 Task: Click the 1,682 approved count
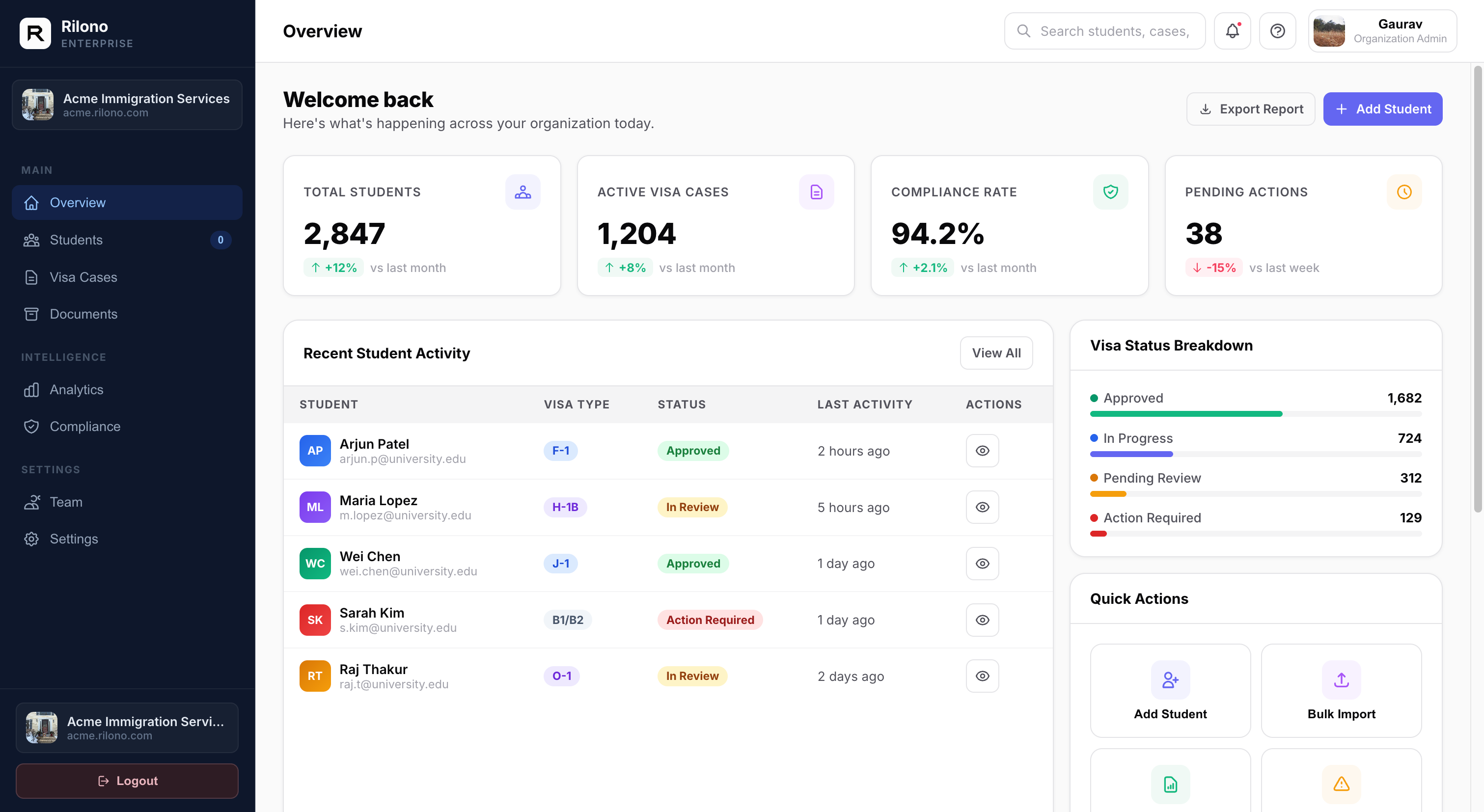click(x=1404, y=398)
